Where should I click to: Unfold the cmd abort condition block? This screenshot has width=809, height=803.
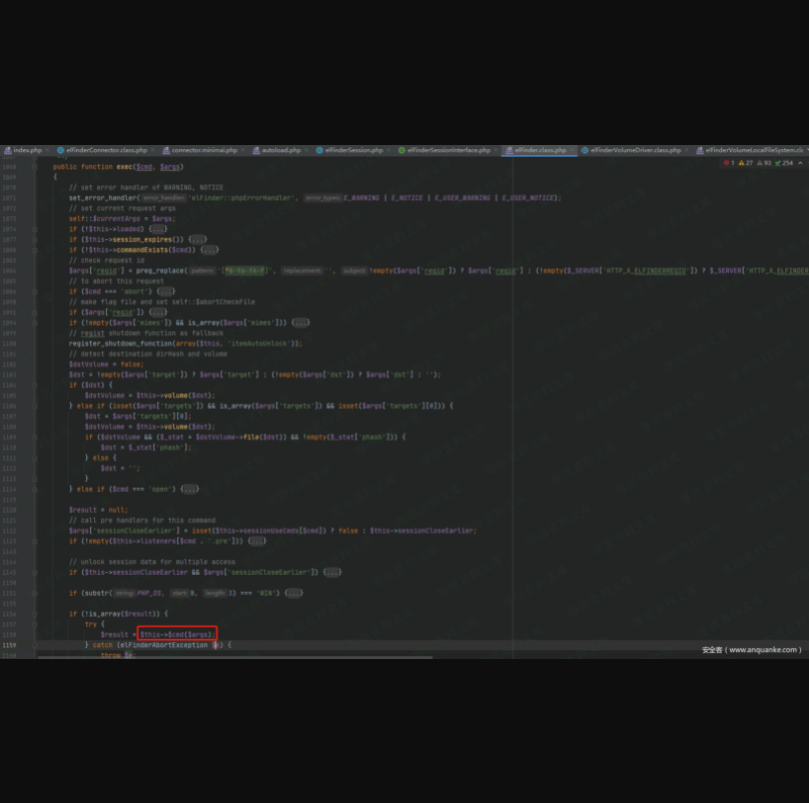[x=165, y=291]
